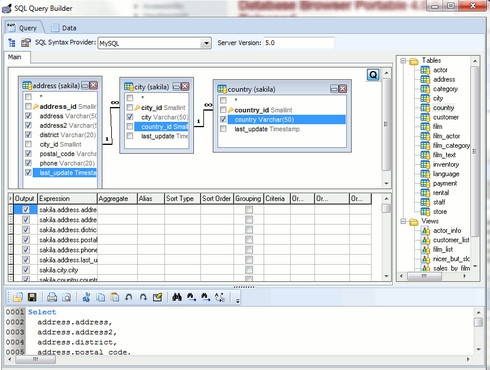The height and width of the screenshot is (370, 490).
Task: Check last_update Timestamp in country table
Action: [223, 129]
